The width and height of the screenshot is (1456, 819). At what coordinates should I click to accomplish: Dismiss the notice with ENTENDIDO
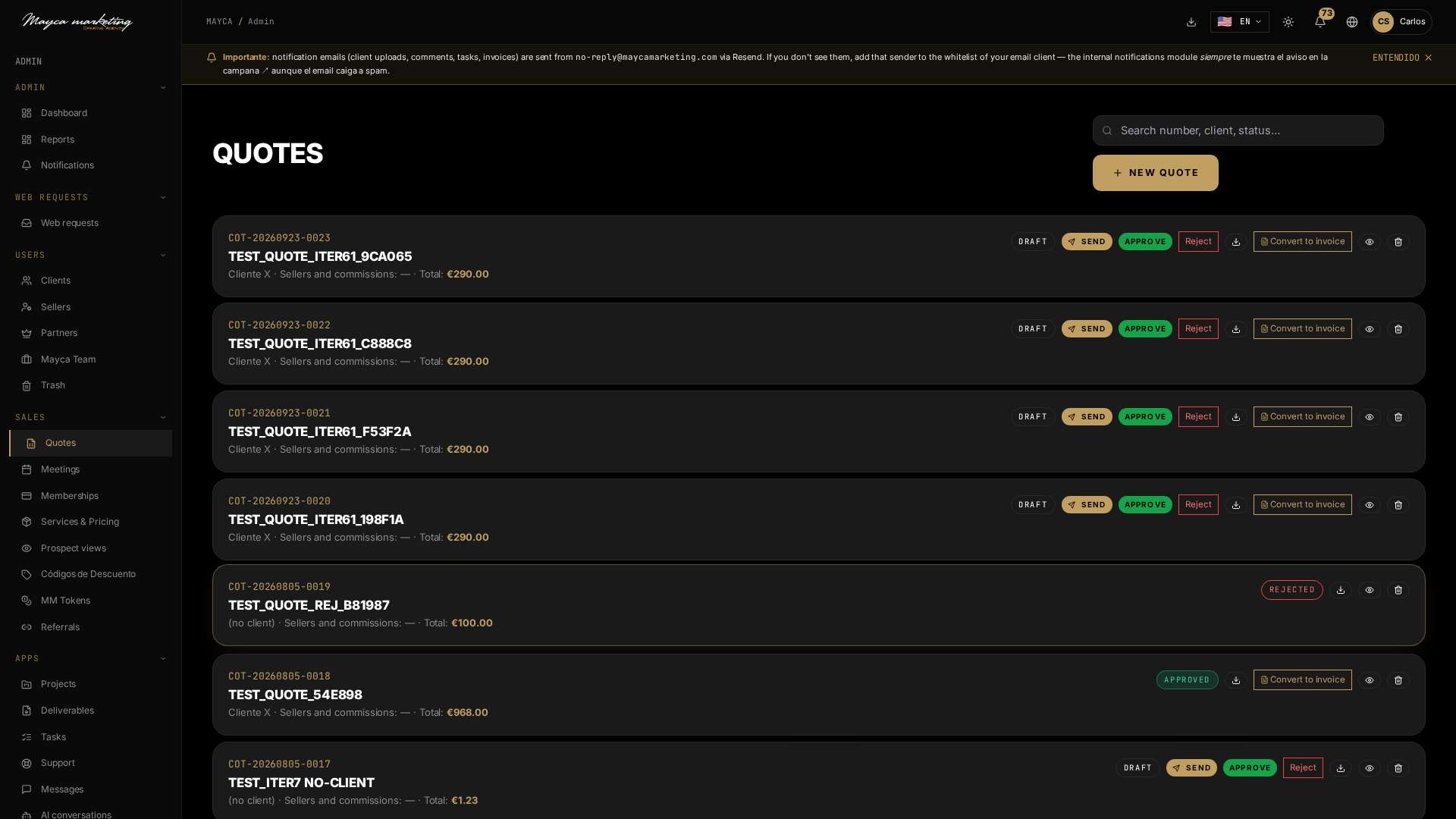coord(1402,58)
